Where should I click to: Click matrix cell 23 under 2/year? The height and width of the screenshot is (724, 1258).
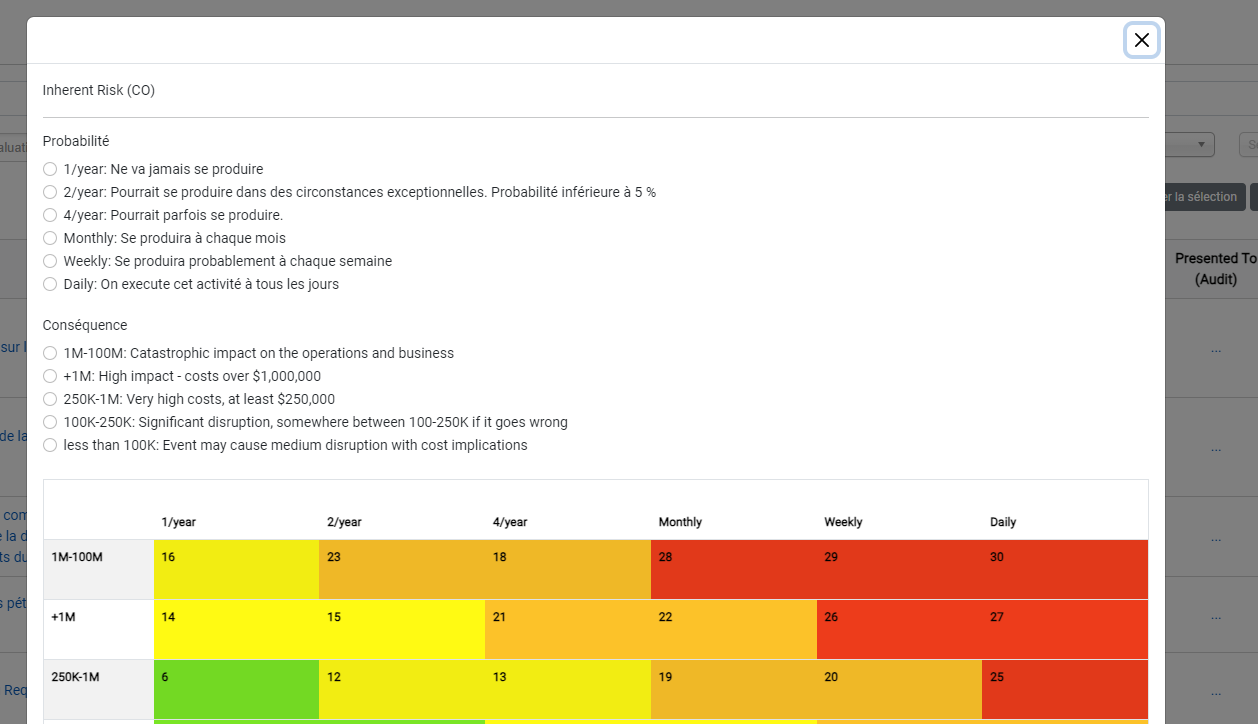[x=402, y=569]
